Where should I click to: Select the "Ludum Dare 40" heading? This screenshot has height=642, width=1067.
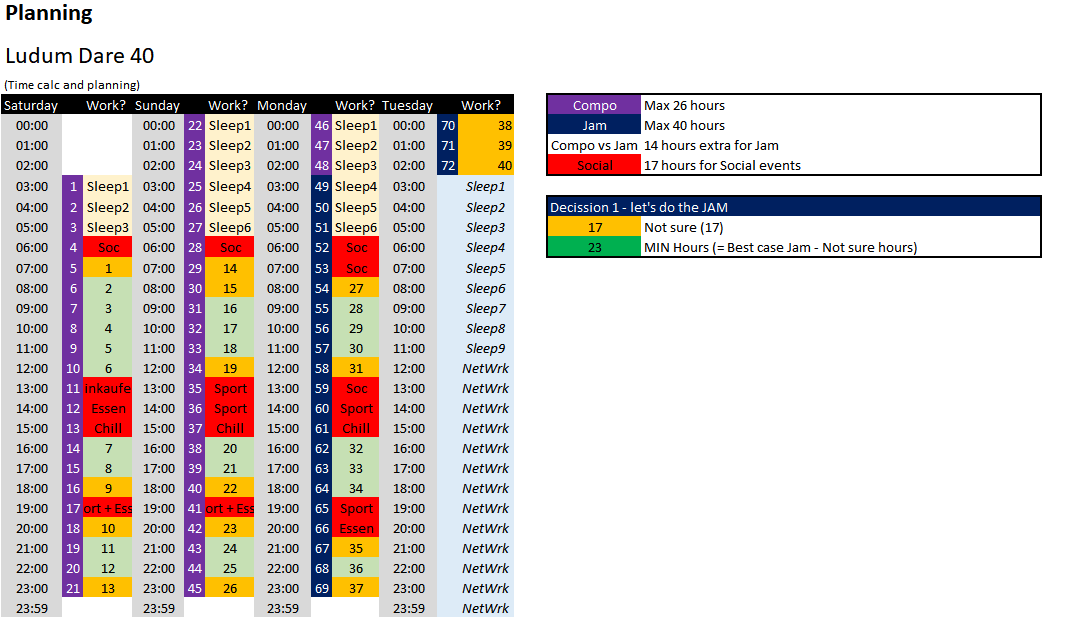[80, 56]
